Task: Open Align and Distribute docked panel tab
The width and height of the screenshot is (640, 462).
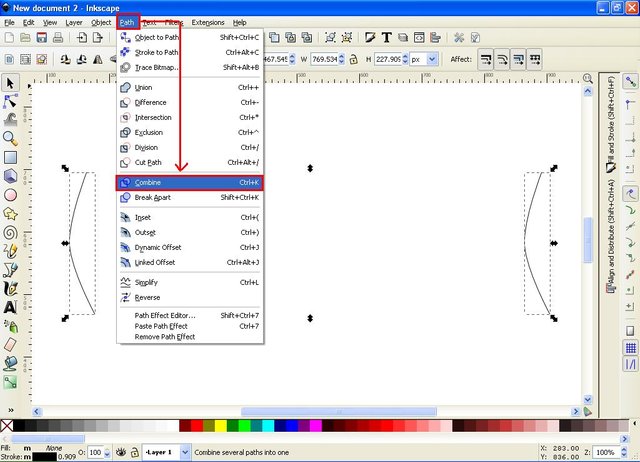Action: [611, 235]
